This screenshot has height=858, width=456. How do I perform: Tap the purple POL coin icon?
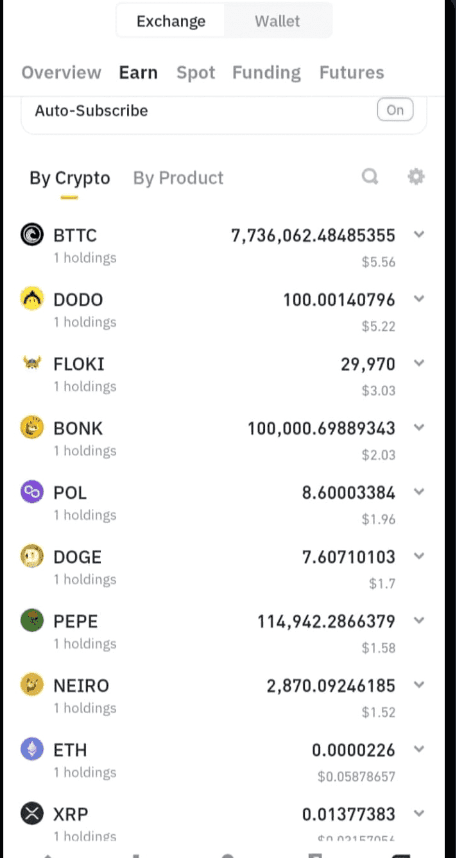coord(32,492)
